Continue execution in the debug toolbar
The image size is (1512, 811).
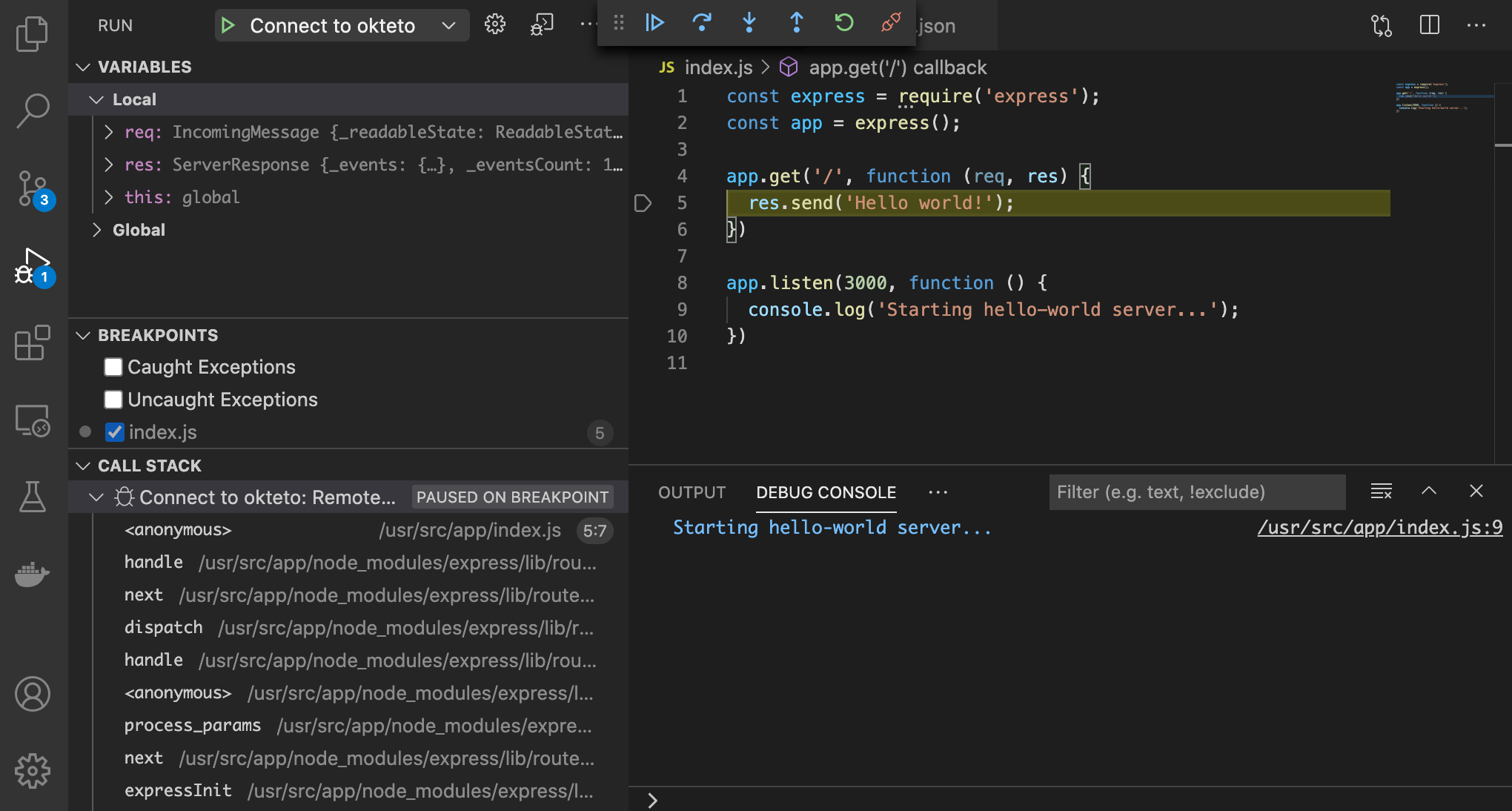(654, 23)
